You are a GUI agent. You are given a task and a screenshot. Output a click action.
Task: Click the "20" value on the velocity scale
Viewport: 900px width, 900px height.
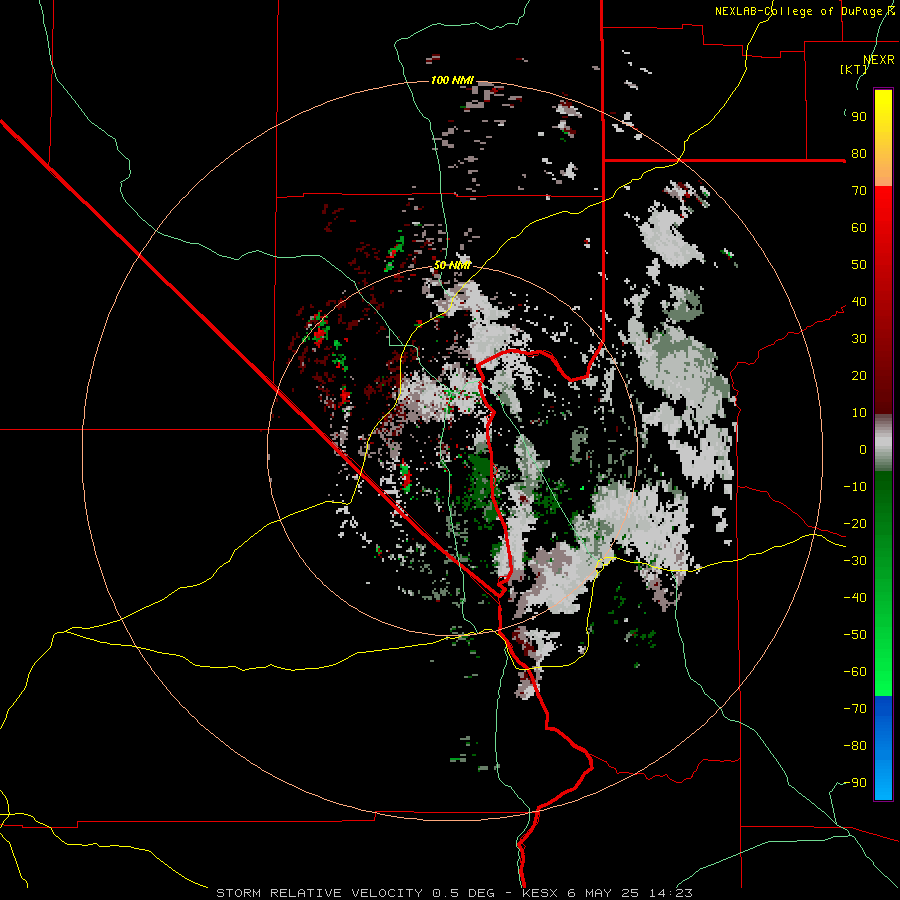point(859,376)
